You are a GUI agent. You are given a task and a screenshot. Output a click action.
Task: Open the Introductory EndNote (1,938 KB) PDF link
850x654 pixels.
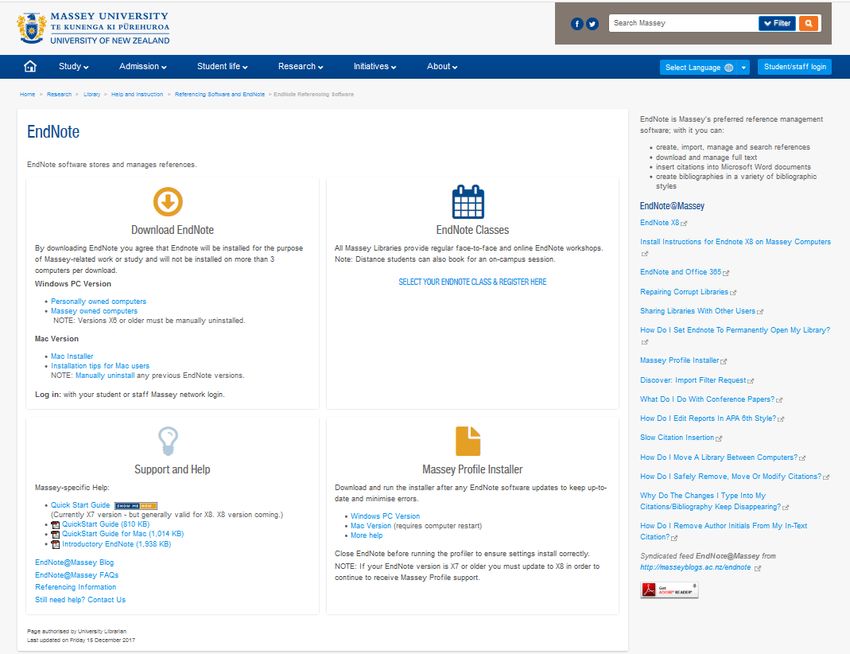pyautogui.click(x=117, y=544)
